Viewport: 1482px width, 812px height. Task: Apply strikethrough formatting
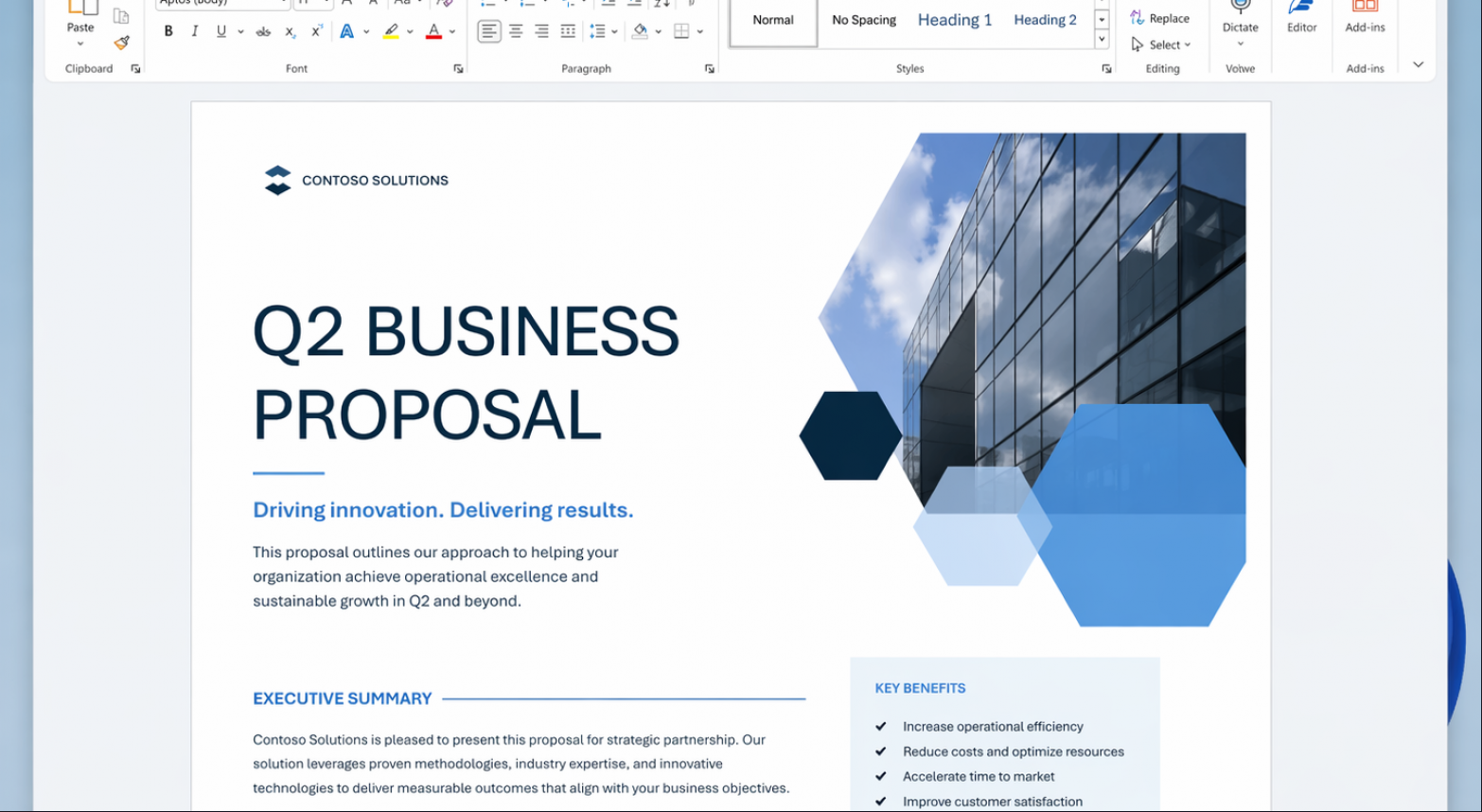tap(264, 31)
